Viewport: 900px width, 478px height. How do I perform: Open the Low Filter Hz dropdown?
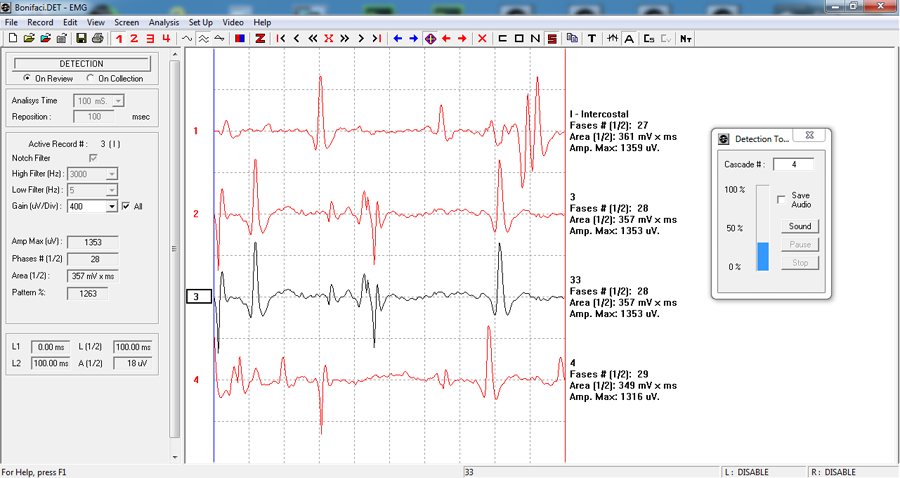[111, 190]
